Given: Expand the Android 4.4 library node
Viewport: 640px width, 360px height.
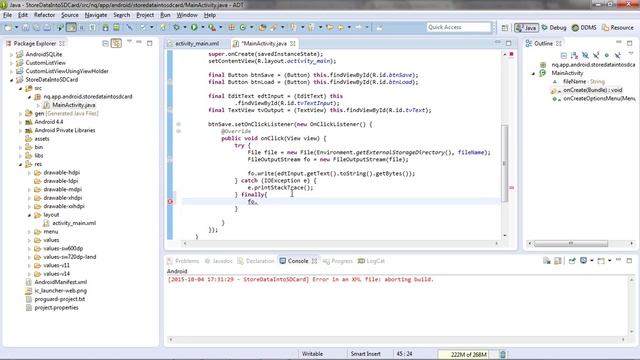Looking at the screenshot, I should (x=20, y=122).
